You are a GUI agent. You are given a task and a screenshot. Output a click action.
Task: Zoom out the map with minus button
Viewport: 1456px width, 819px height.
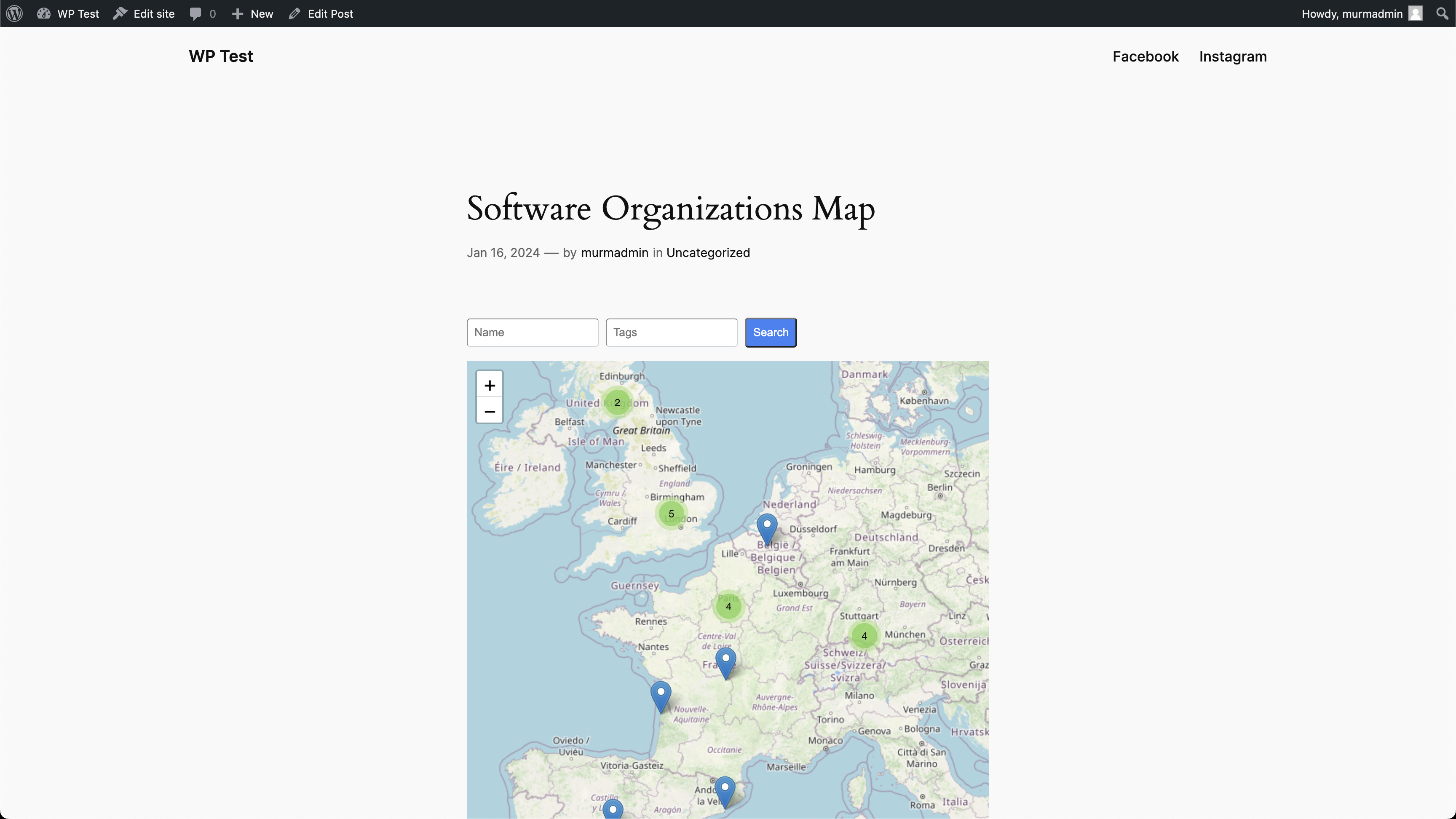(x=490, y=411)
